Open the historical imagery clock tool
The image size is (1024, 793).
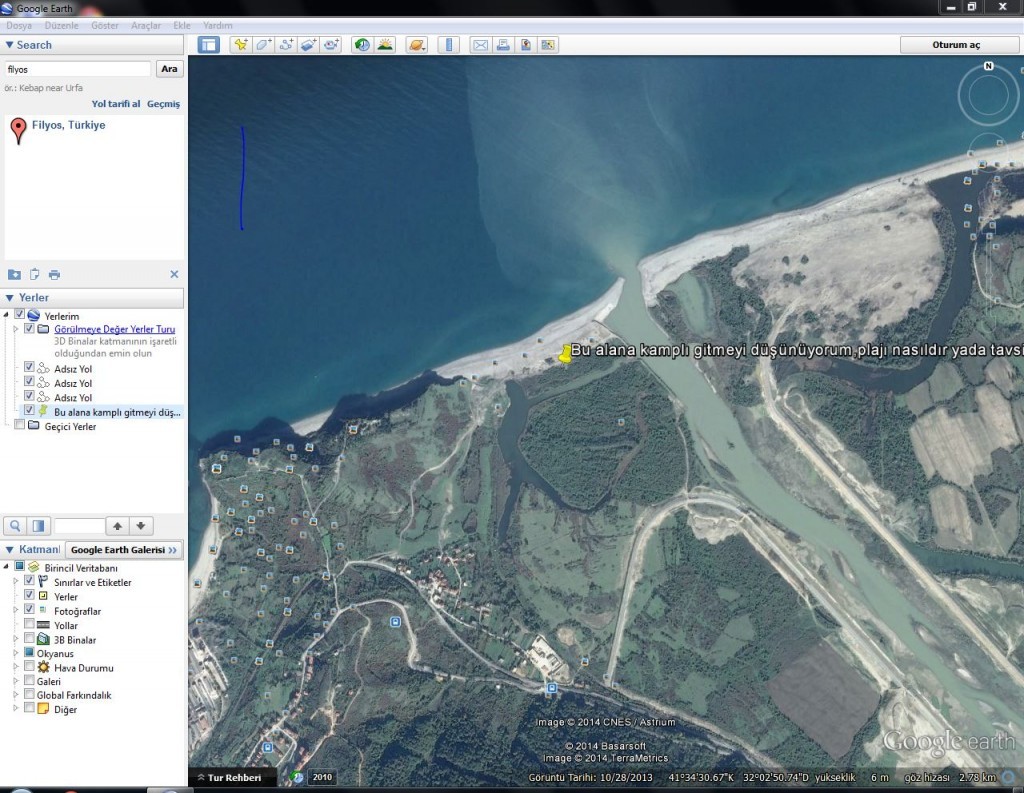(x=361, y=45)
